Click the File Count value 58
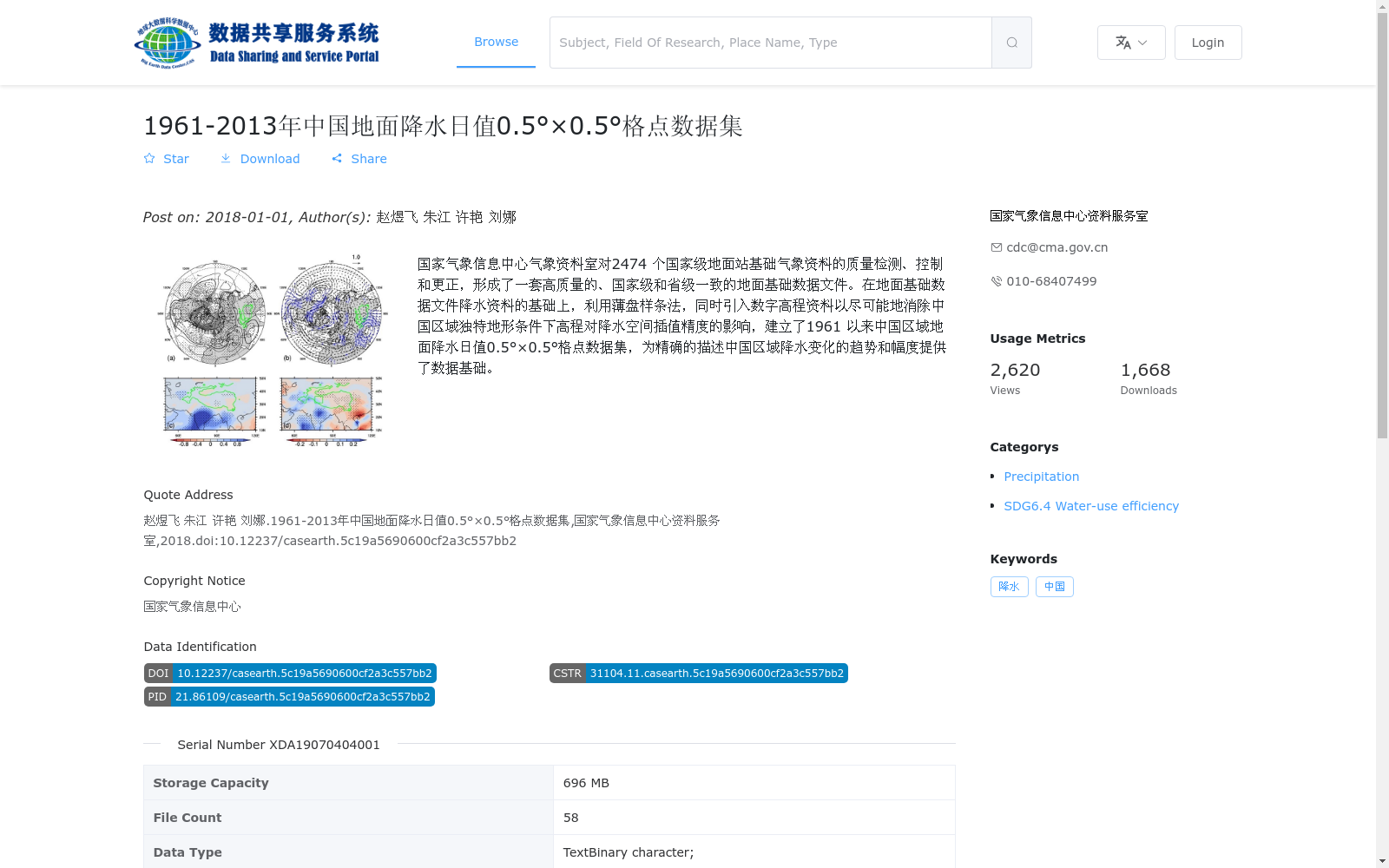This screenshot has width=1389, height=868. coord(570,818)
